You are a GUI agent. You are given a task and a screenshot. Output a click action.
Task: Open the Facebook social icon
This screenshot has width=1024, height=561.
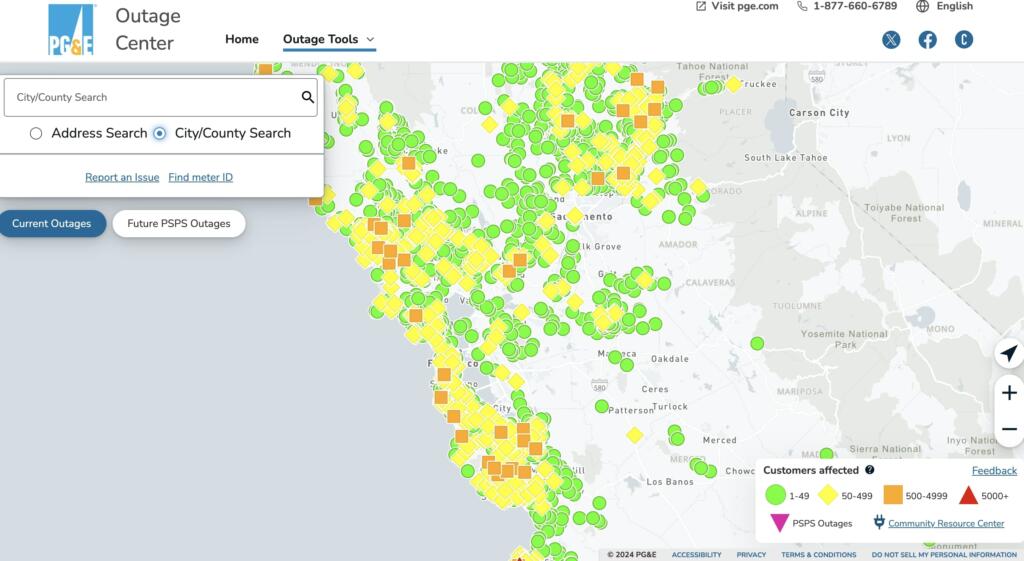928,40
